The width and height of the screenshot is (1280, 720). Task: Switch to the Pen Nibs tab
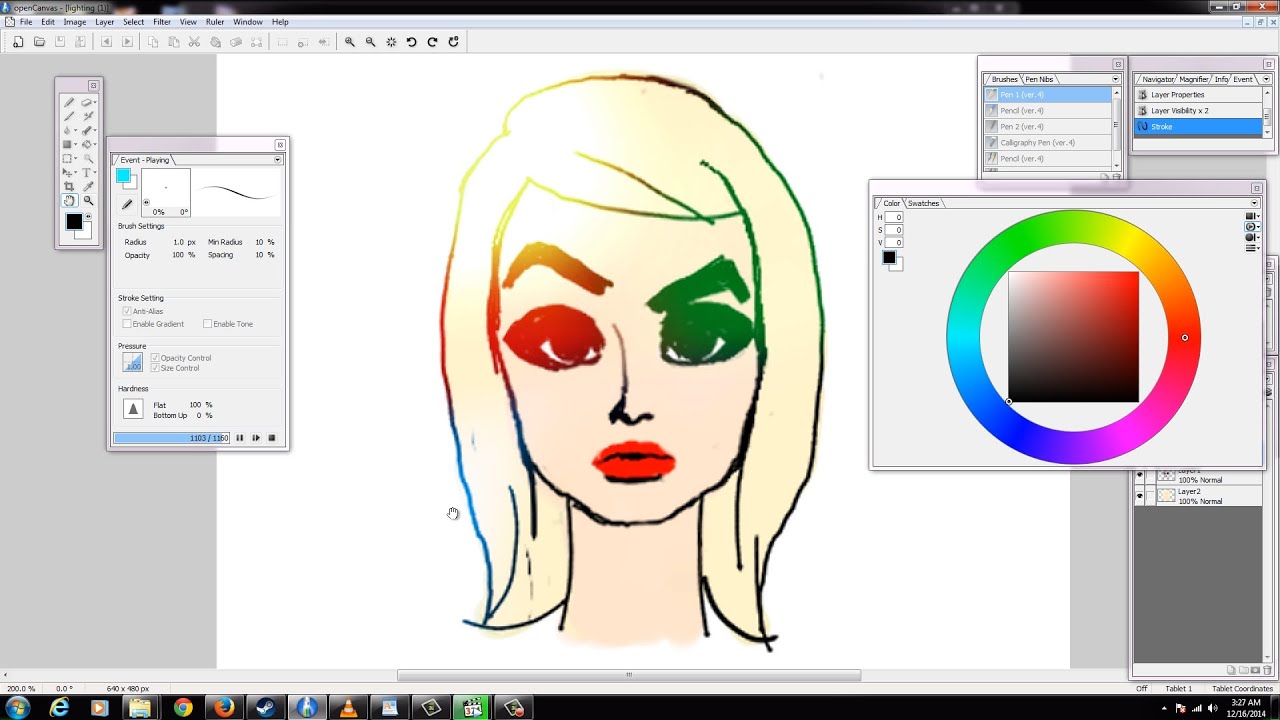tap(1039, 79)
